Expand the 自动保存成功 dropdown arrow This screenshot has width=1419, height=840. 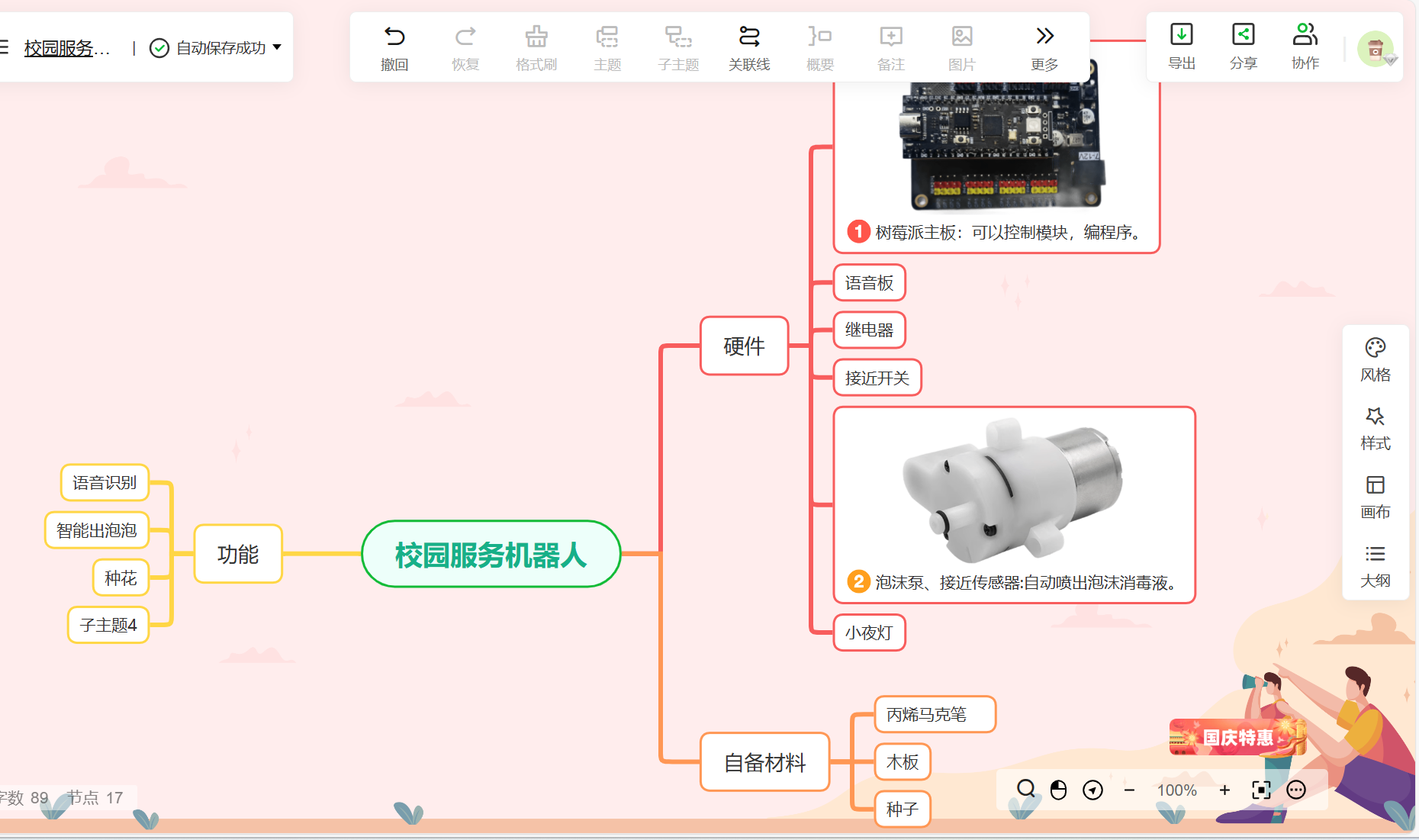click(277, 47)
